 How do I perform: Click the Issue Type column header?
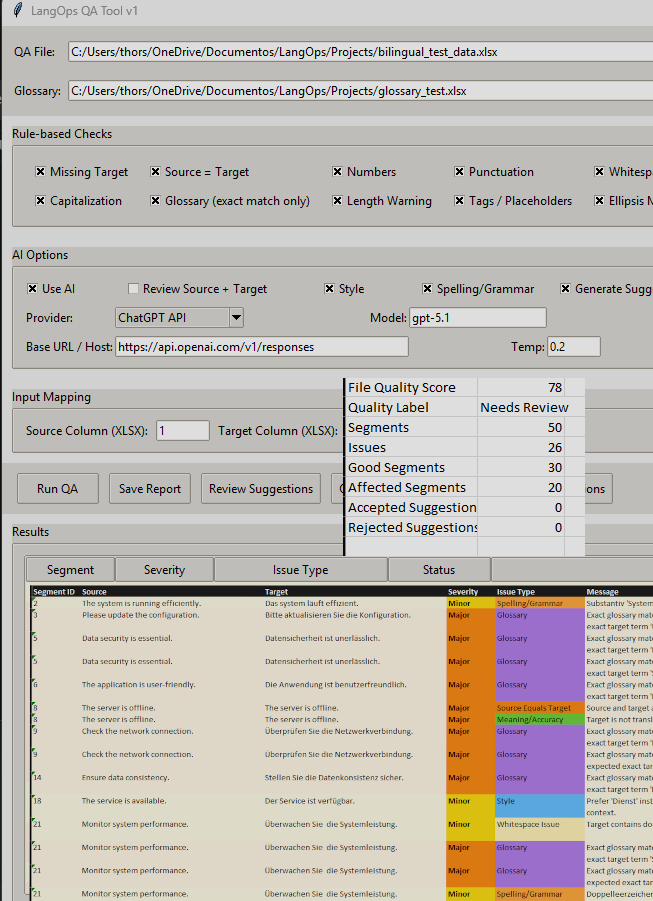pos(300,570)
